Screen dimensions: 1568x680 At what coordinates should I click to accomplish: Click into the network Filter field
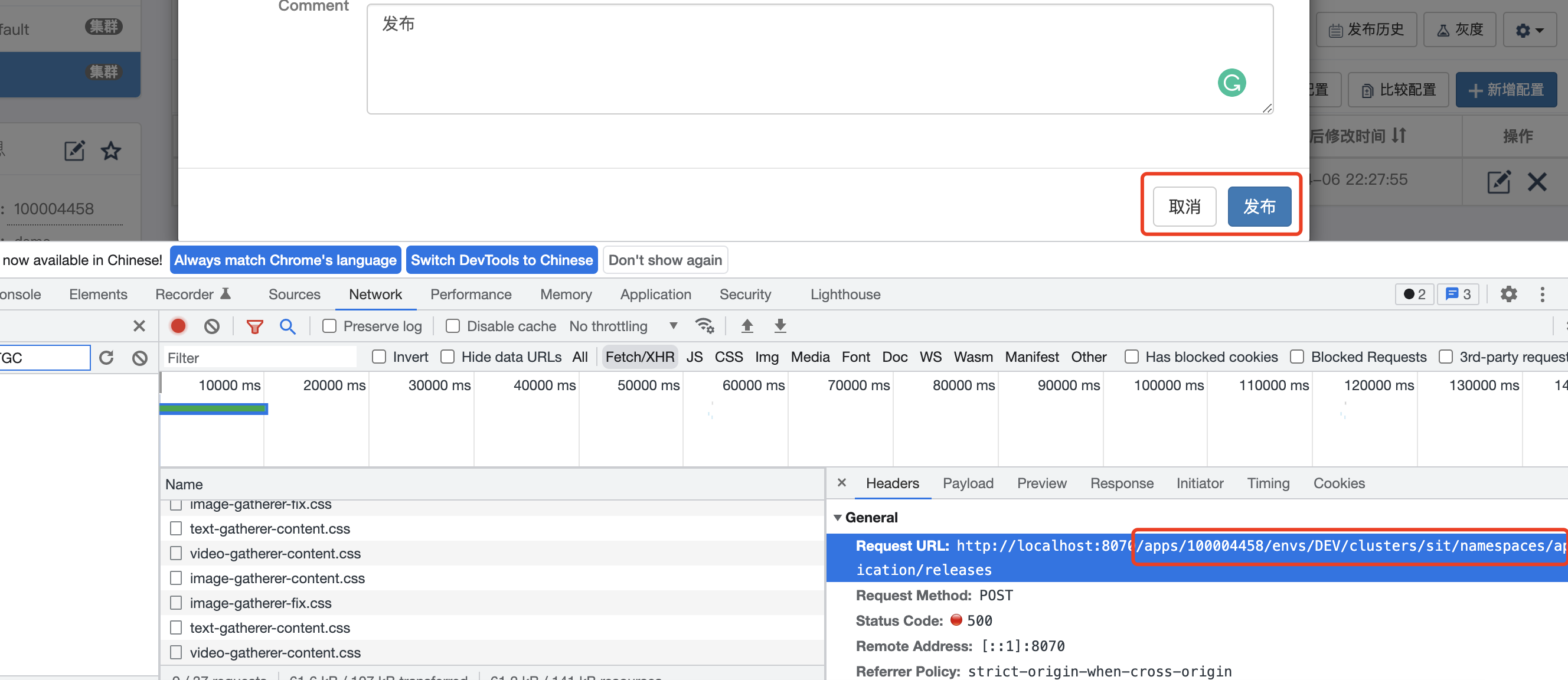point(260,358)
